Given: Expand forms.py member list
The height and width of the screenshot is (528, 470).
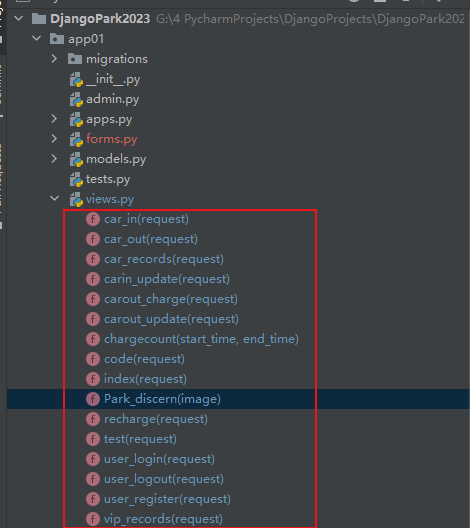Looking at the screenshot, I should click(x=54, y=139).
